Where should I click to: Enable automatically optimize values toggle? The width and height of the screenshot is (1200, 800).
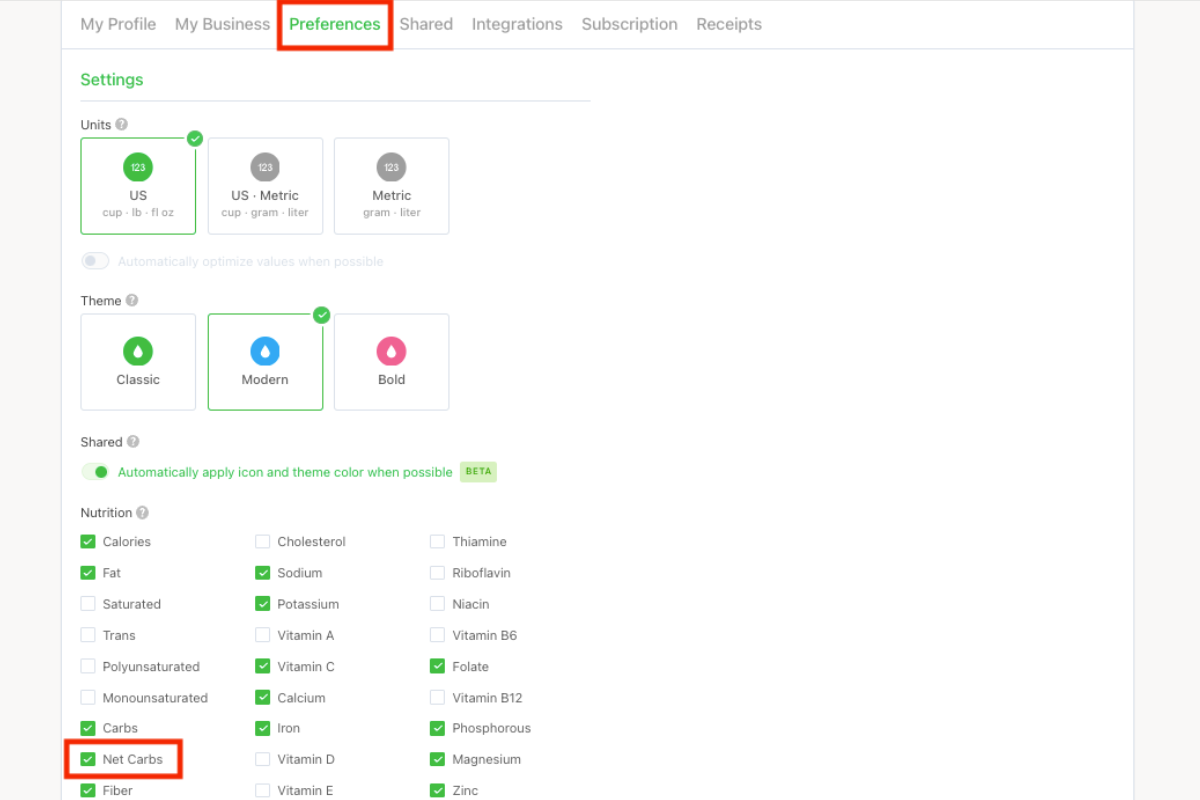point(95,261)
